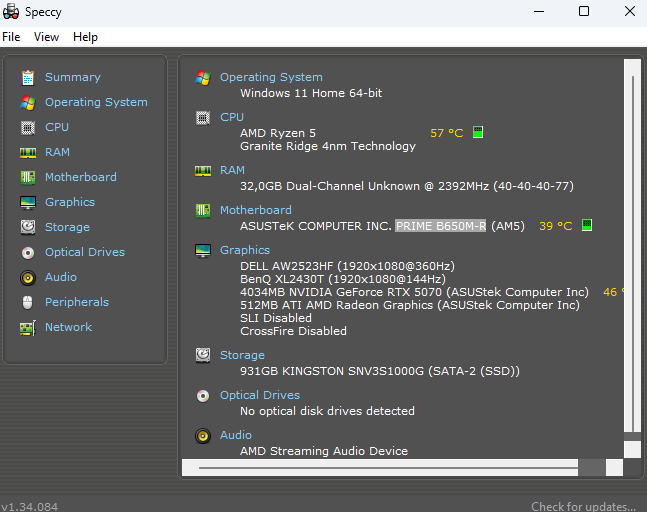This screenshot has height=512, width=647.
Task: Click the Motherboard icon in sidebar
Action: pos(28,178)
